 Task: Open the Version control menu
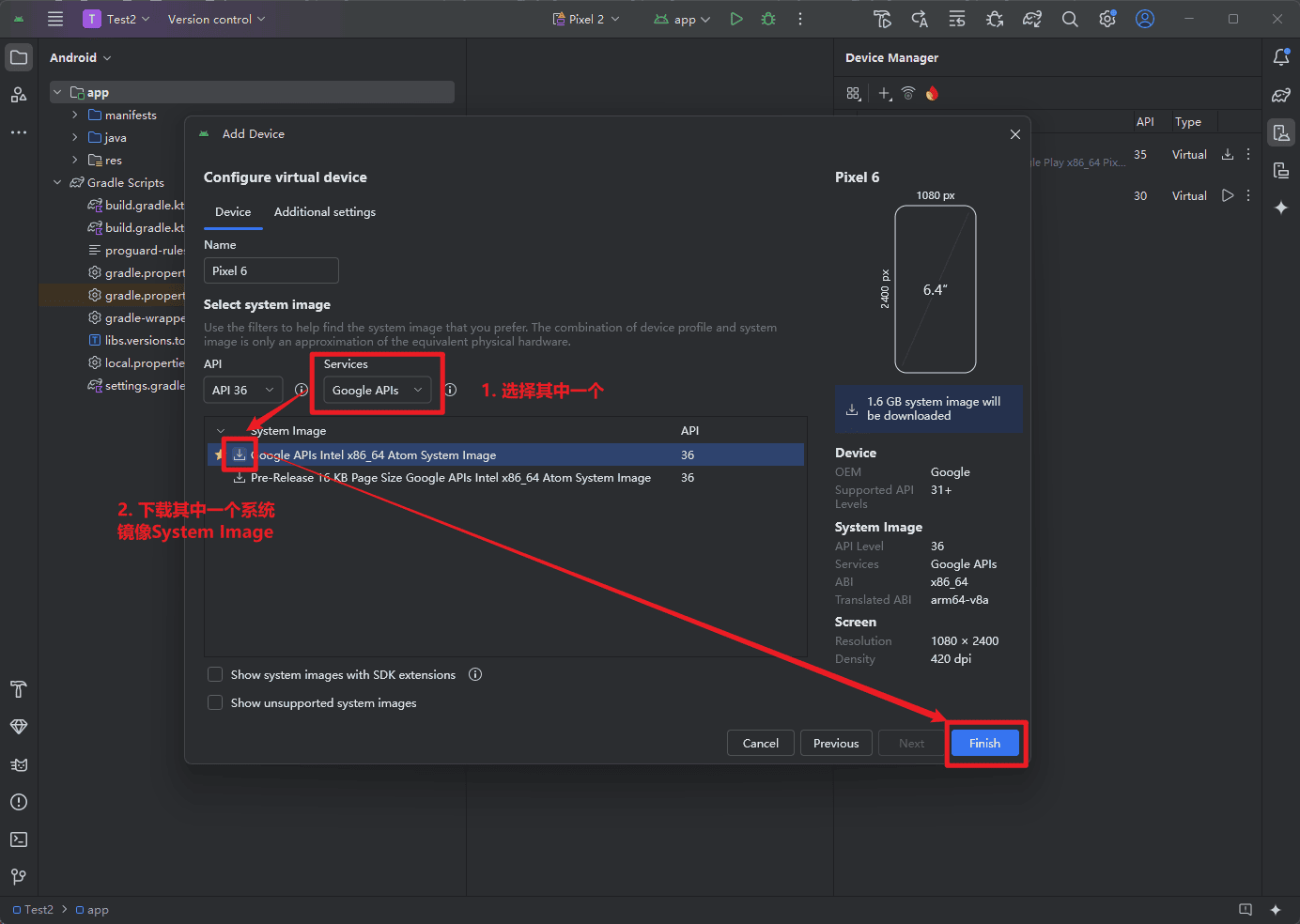point(216,19)
